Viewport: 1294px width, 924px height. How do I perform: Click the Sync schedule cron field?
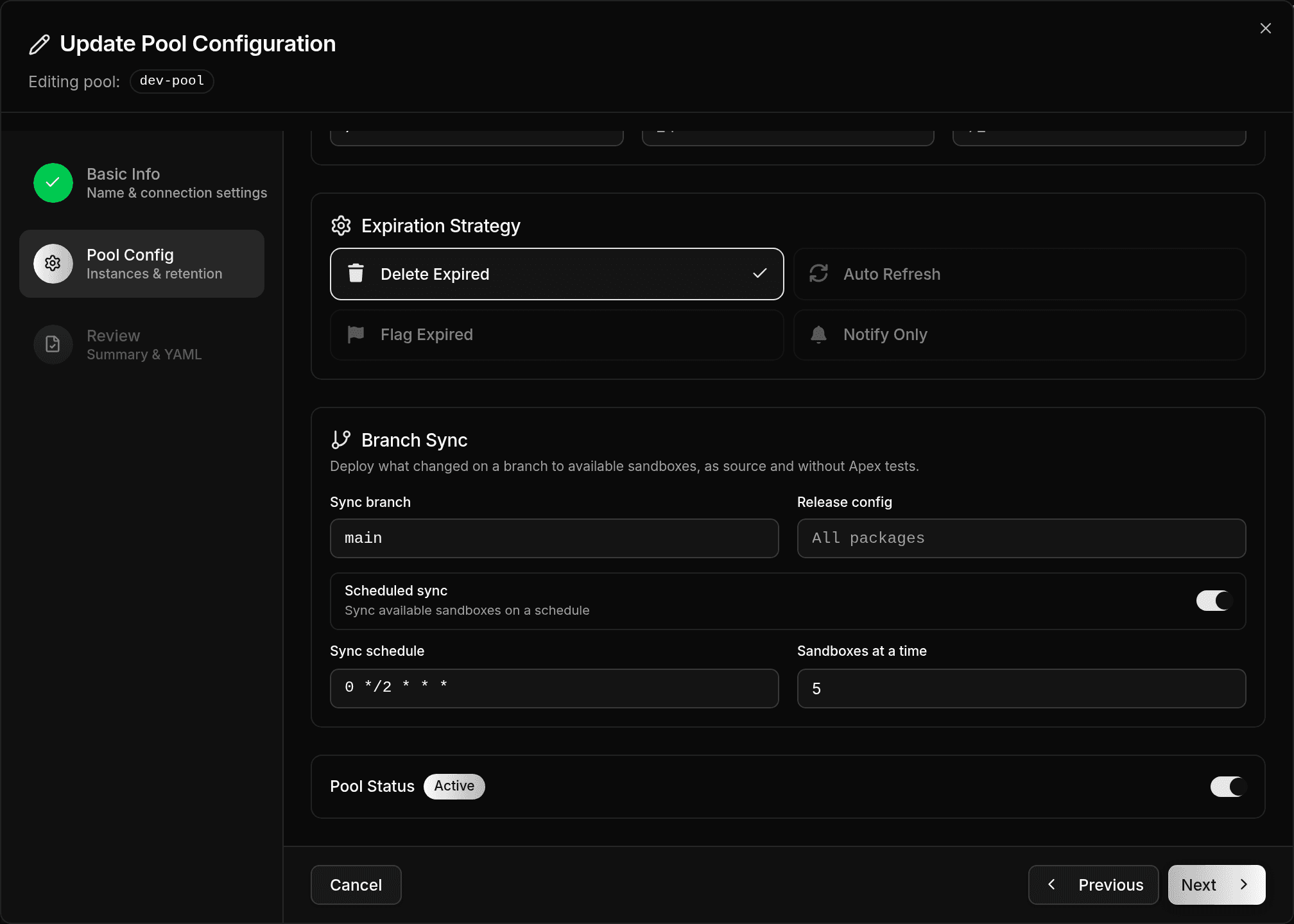point(555,689)
